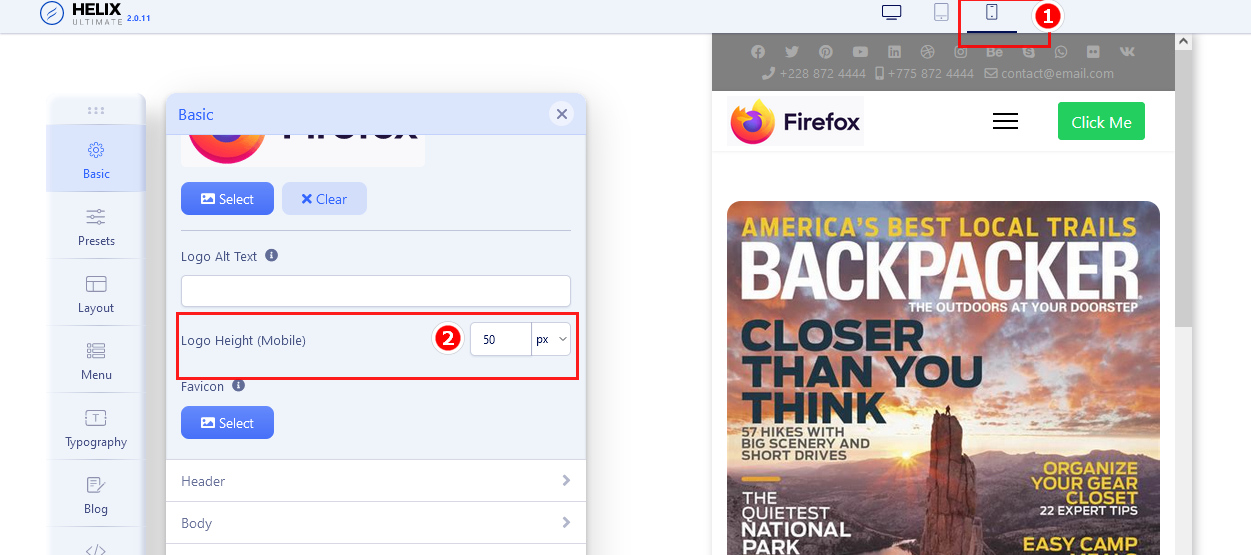1251x555 pixels.
Task: Select the mobile phone preview icon
Action: (992, 13)
